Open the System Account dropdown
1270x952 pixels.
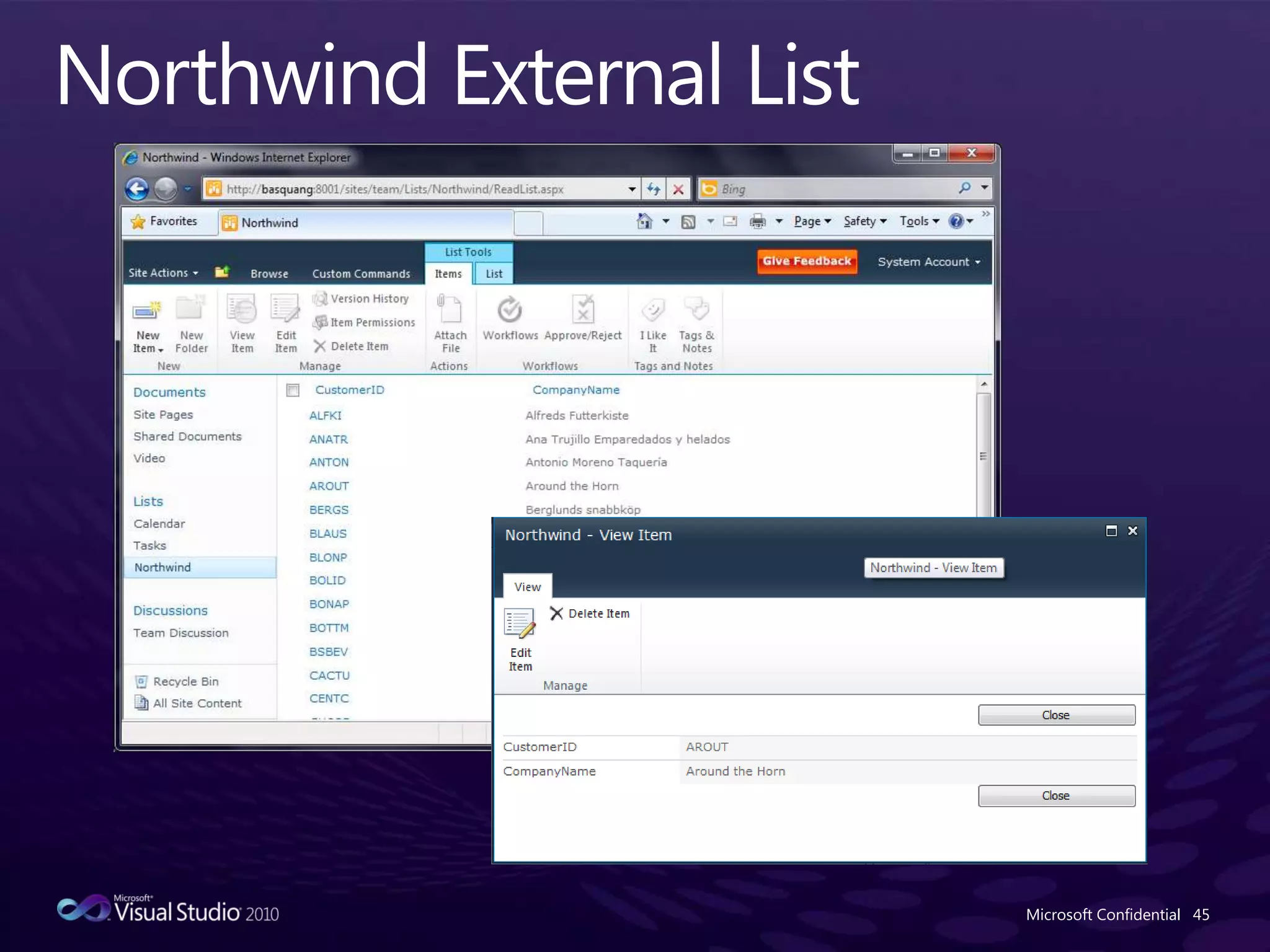coord(928,262)
